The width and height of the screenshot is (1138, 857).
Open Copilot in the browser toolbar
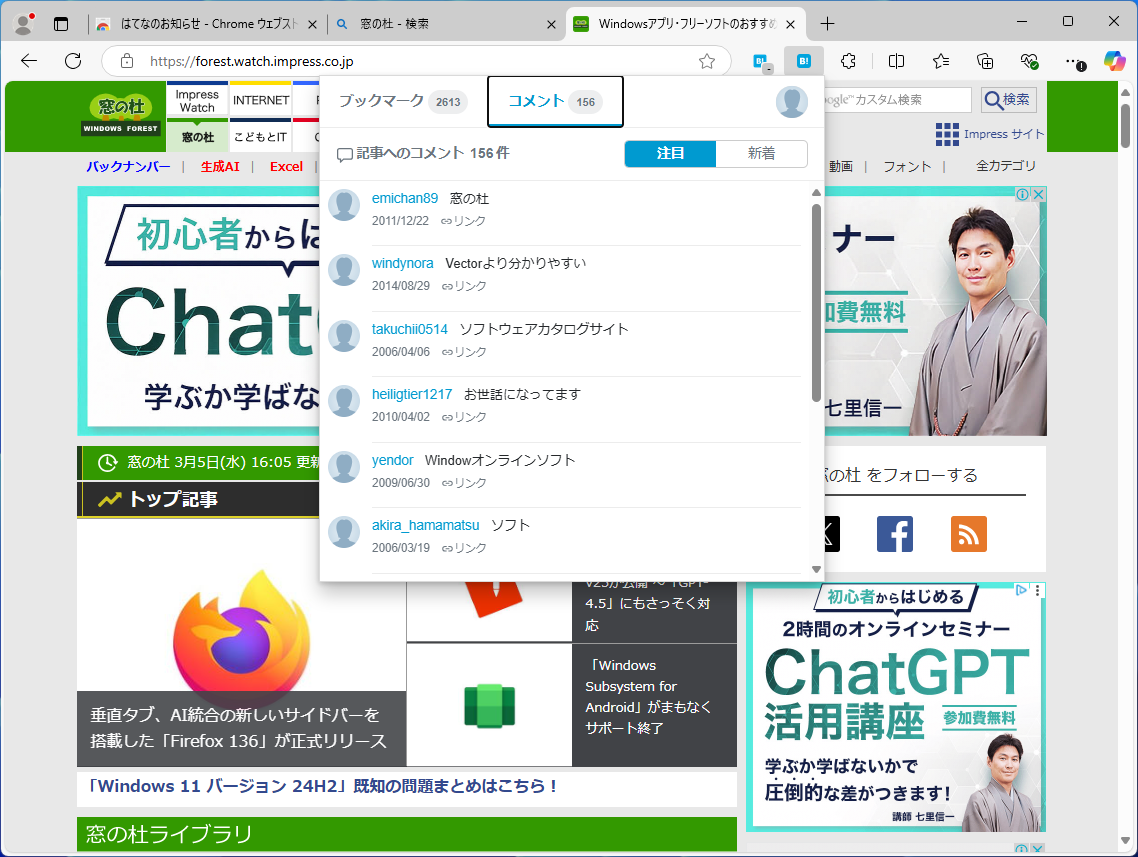pyautogui.click(x=1114, y=61)
